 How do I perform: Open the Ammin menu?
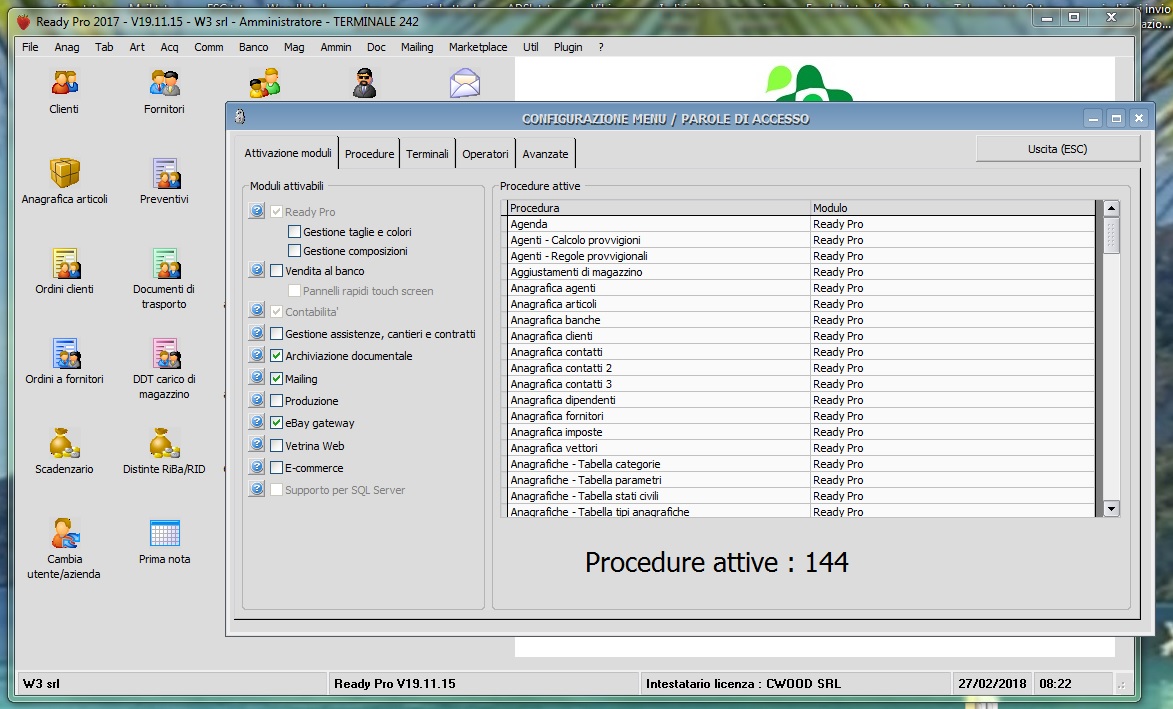click(x=336, y=47)
